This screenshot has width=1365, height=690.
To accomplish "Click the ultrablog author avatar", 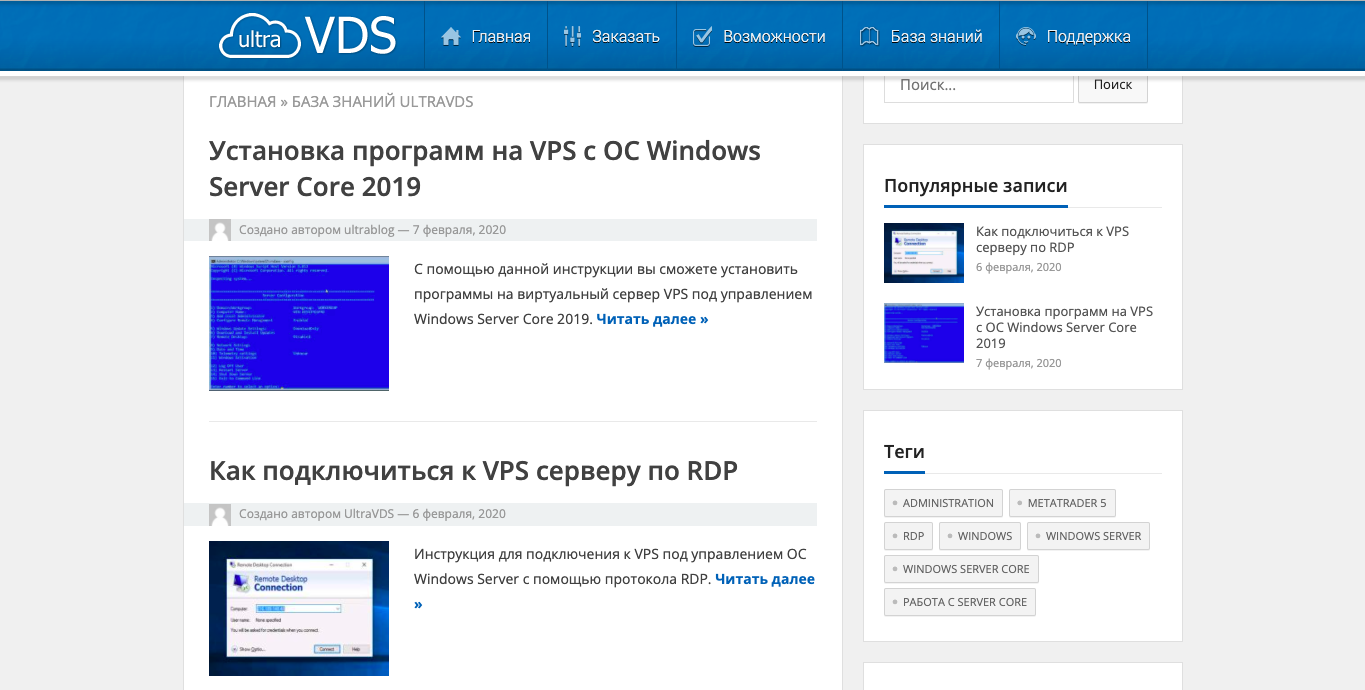I will (x=220, y=230).
